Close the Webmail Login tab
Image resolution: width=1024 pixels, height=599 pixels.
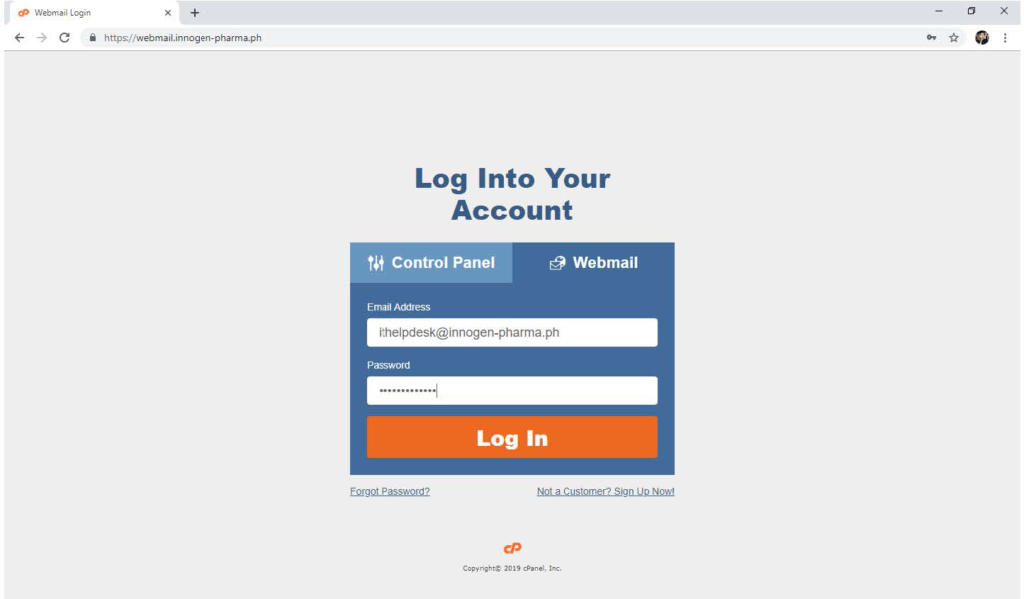[x=168, y=12]
